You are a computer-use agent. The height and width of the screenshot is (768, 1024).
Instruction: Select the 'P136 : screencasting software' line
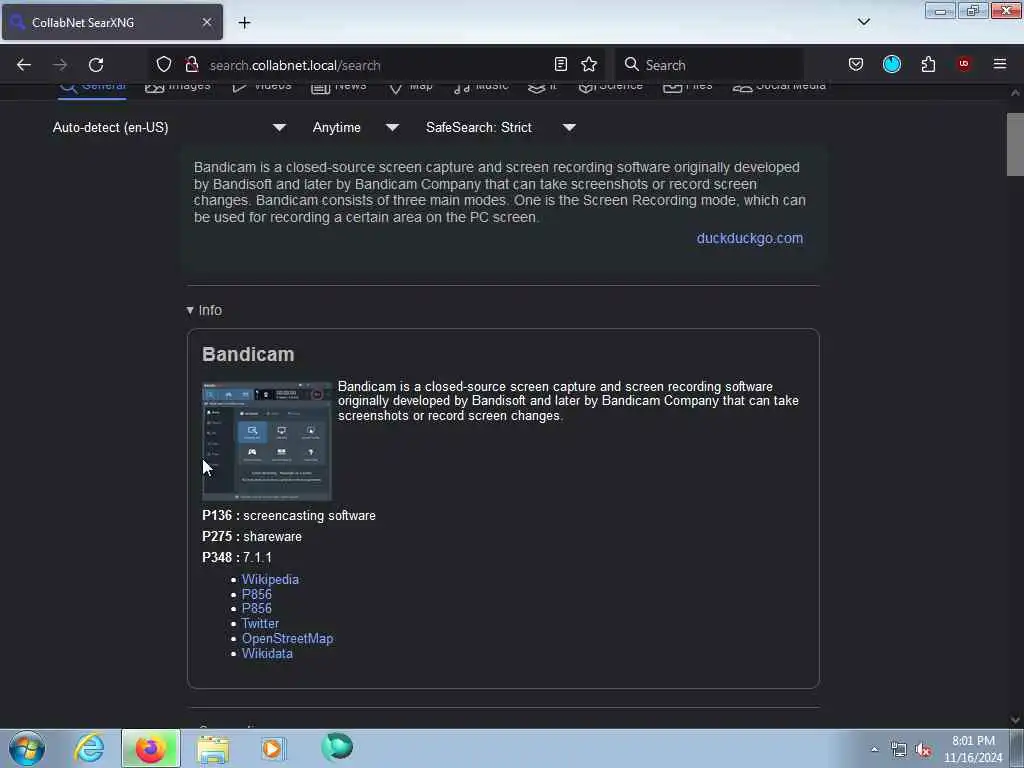289,516
